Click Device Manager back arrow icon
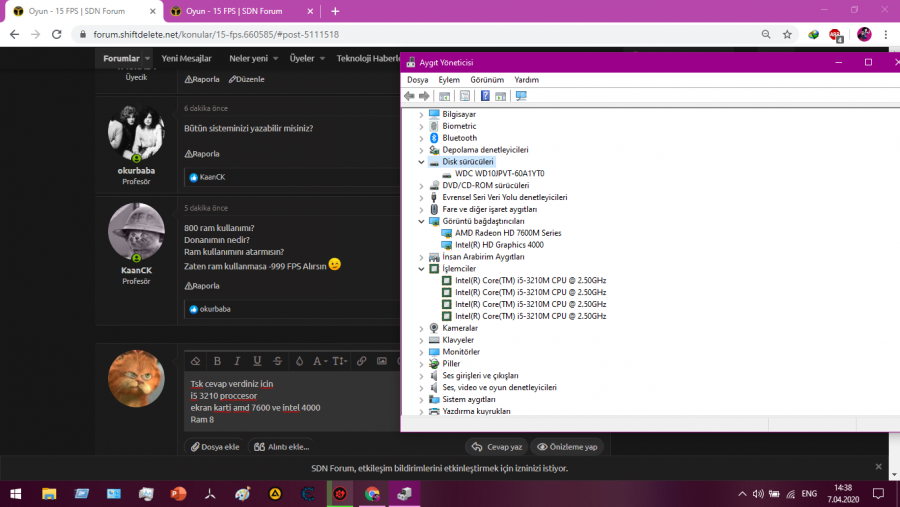The width and height of the screenshot is (900, 507). pos(409,96)
